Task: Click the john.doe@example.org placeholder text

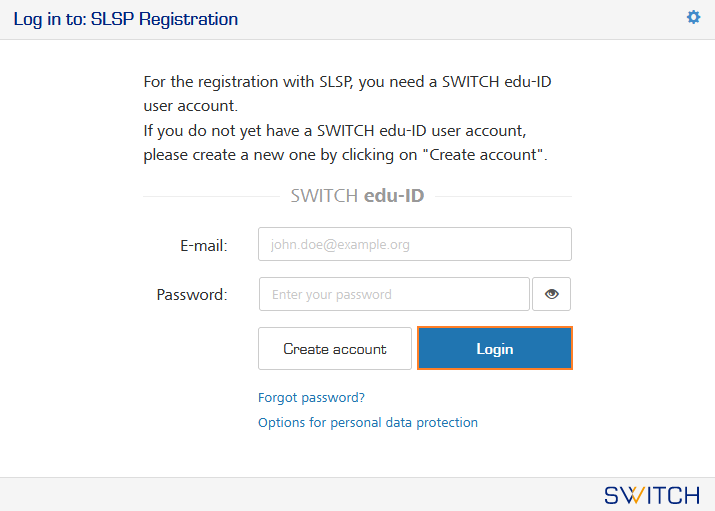Action: (x=340, y=245)
